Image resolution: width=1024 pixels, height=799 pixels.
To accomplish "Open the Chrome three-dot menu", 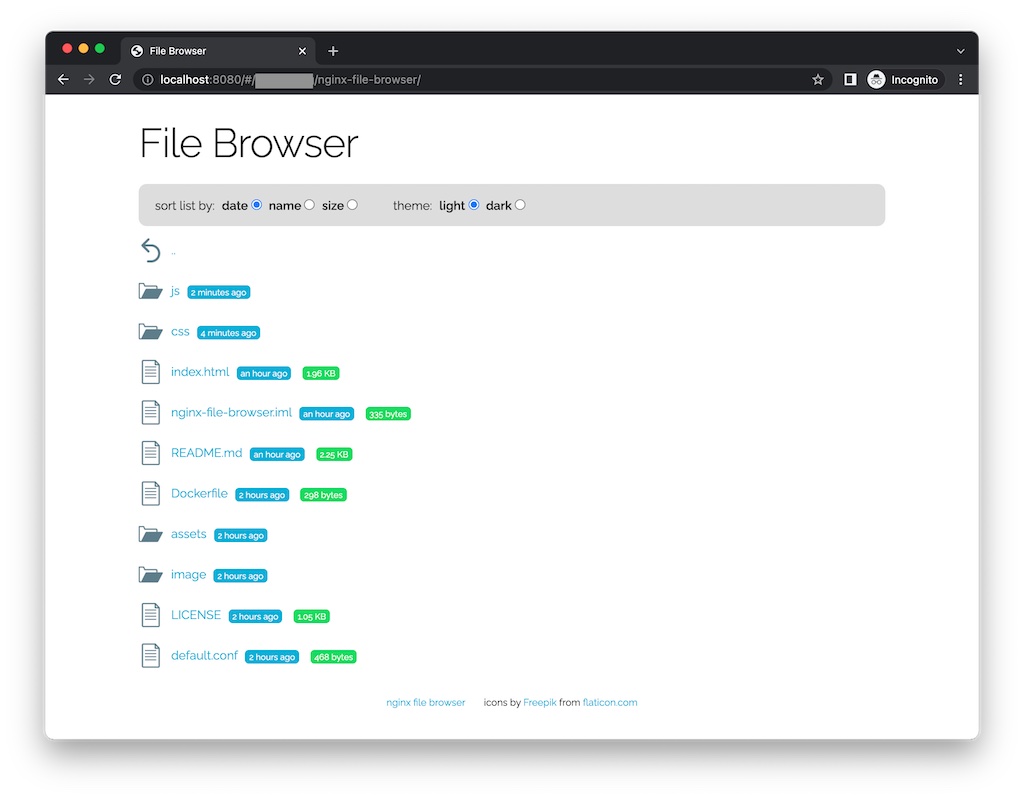I will pyautogui.click(x=961, y=80).
